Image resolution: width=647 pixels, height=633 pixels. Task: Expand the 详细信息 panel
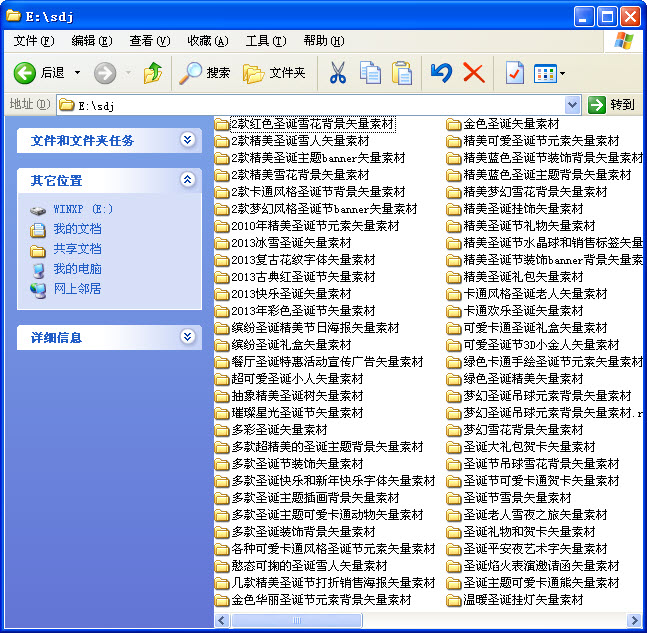coord(187,337)
